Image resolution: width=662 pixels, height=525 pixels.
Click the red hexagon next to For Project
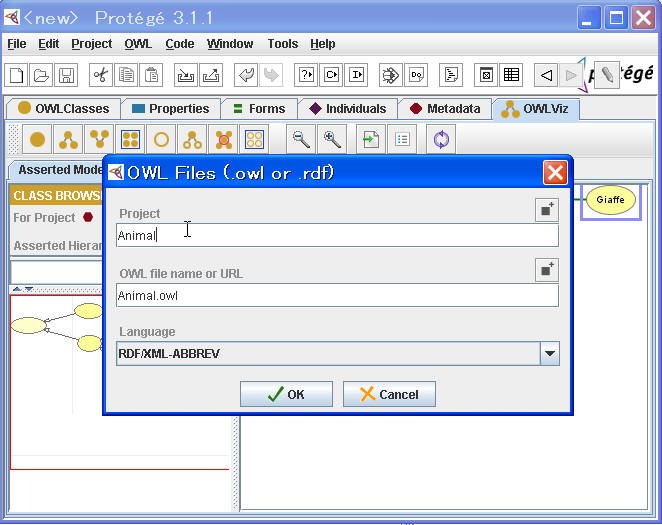(88, 217)
